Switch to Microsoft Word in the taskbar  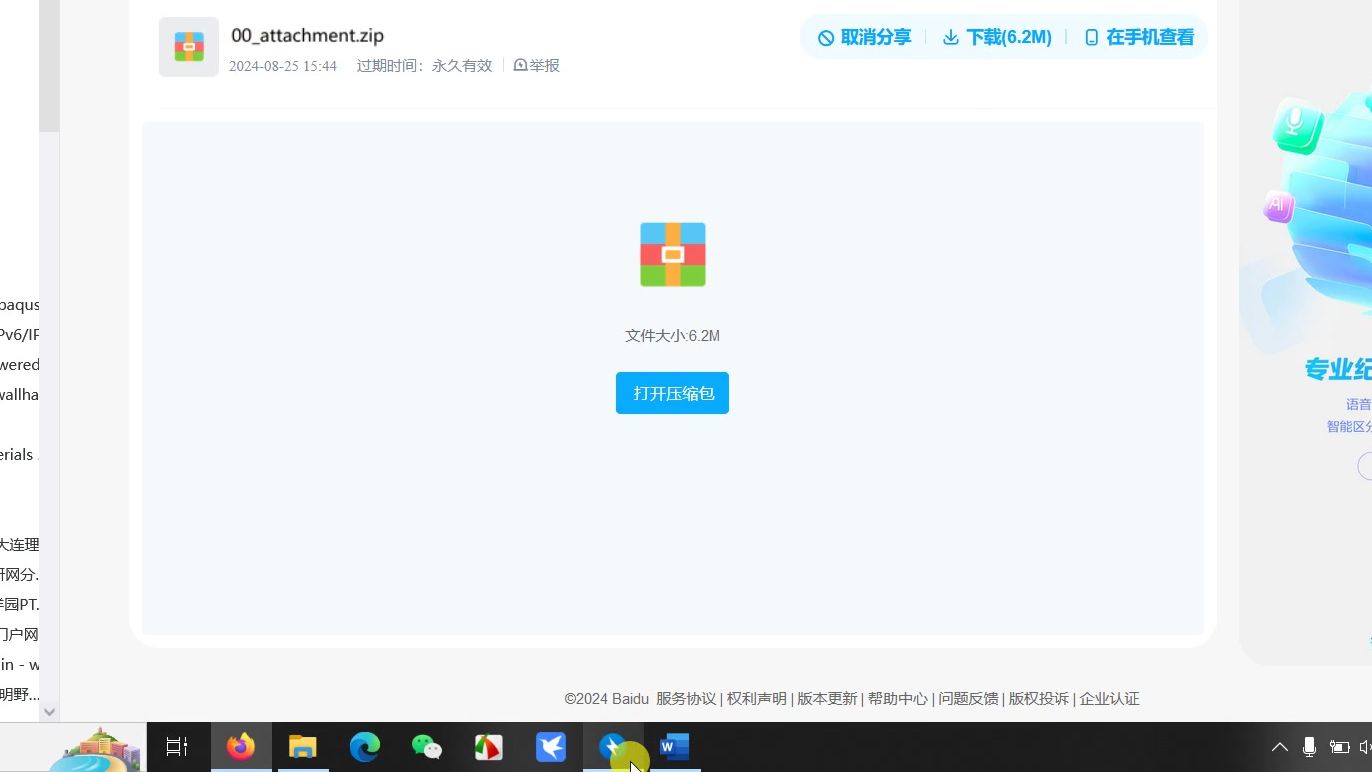[674, 747]
